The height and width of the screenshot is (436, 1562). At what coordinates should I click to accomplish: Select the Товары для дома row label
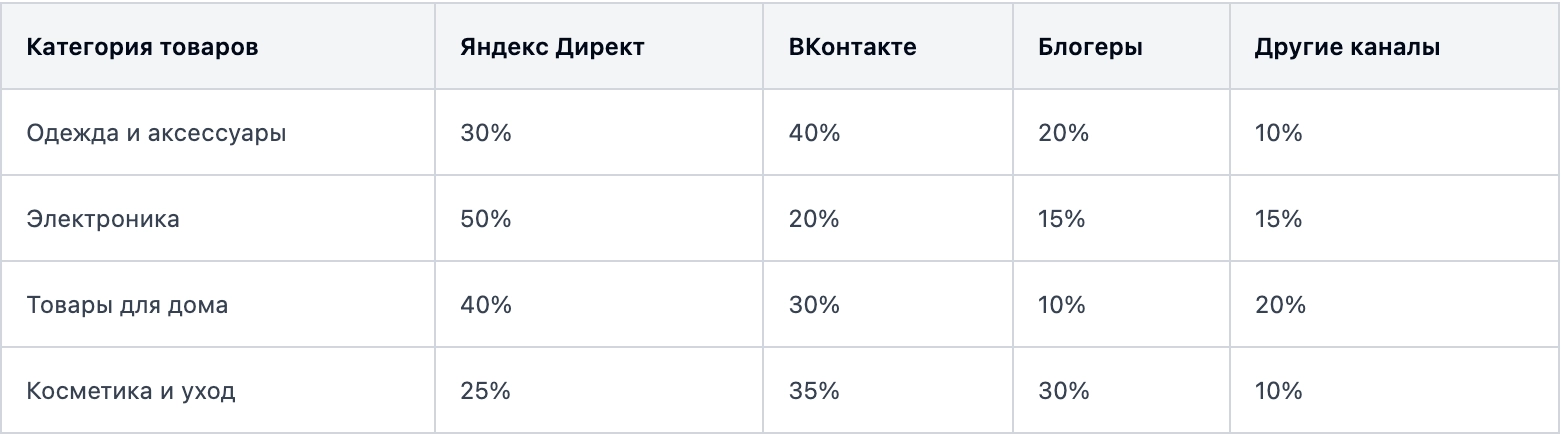pyautogui.click(x=128, y=305)
